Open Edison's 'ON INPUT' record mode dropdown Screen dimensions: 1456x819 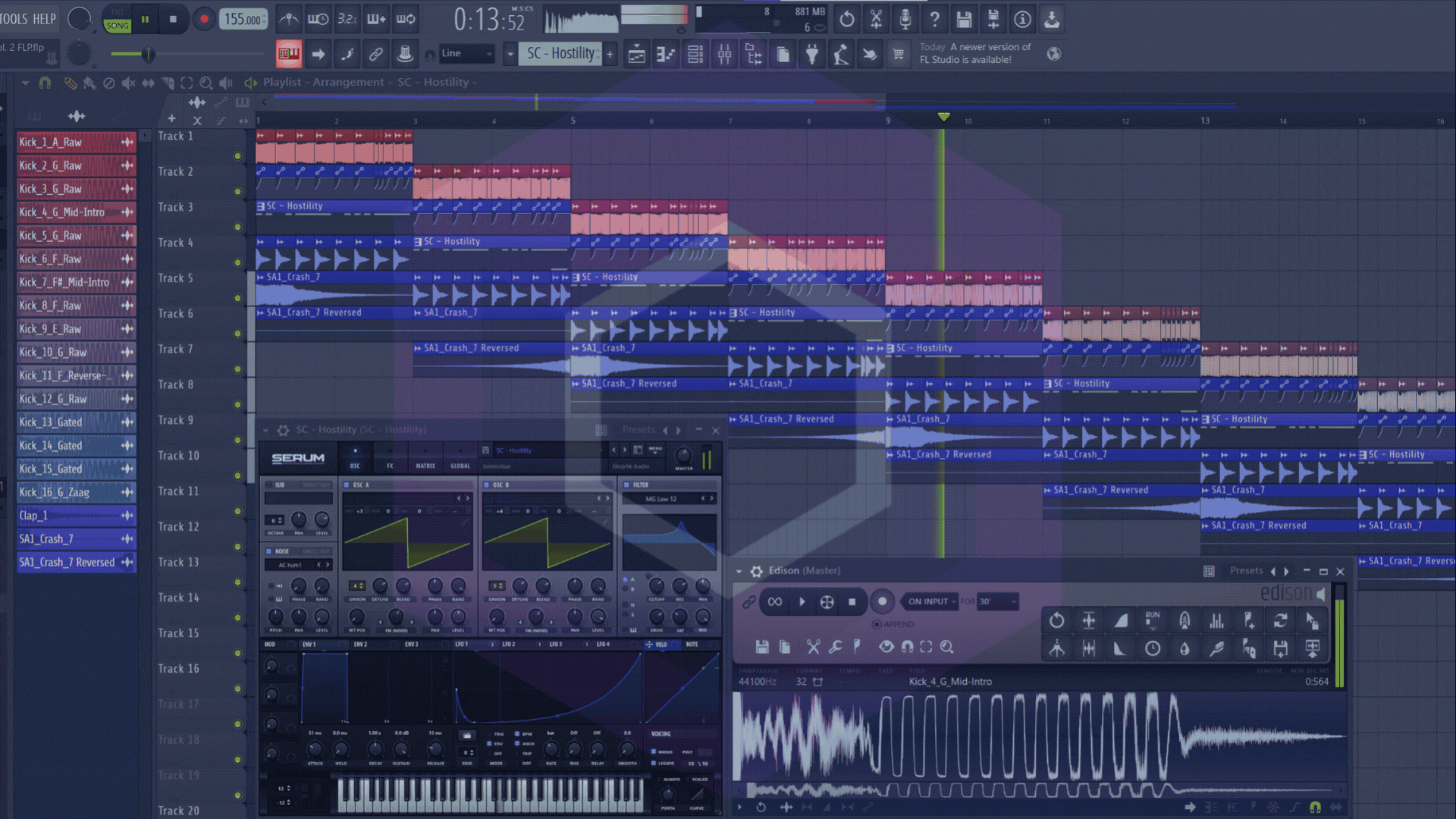[x=931, y=601]
